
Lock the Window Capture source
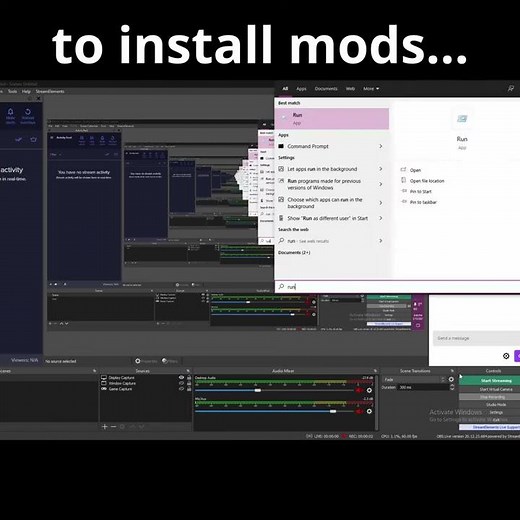click(x=189, y=383)
